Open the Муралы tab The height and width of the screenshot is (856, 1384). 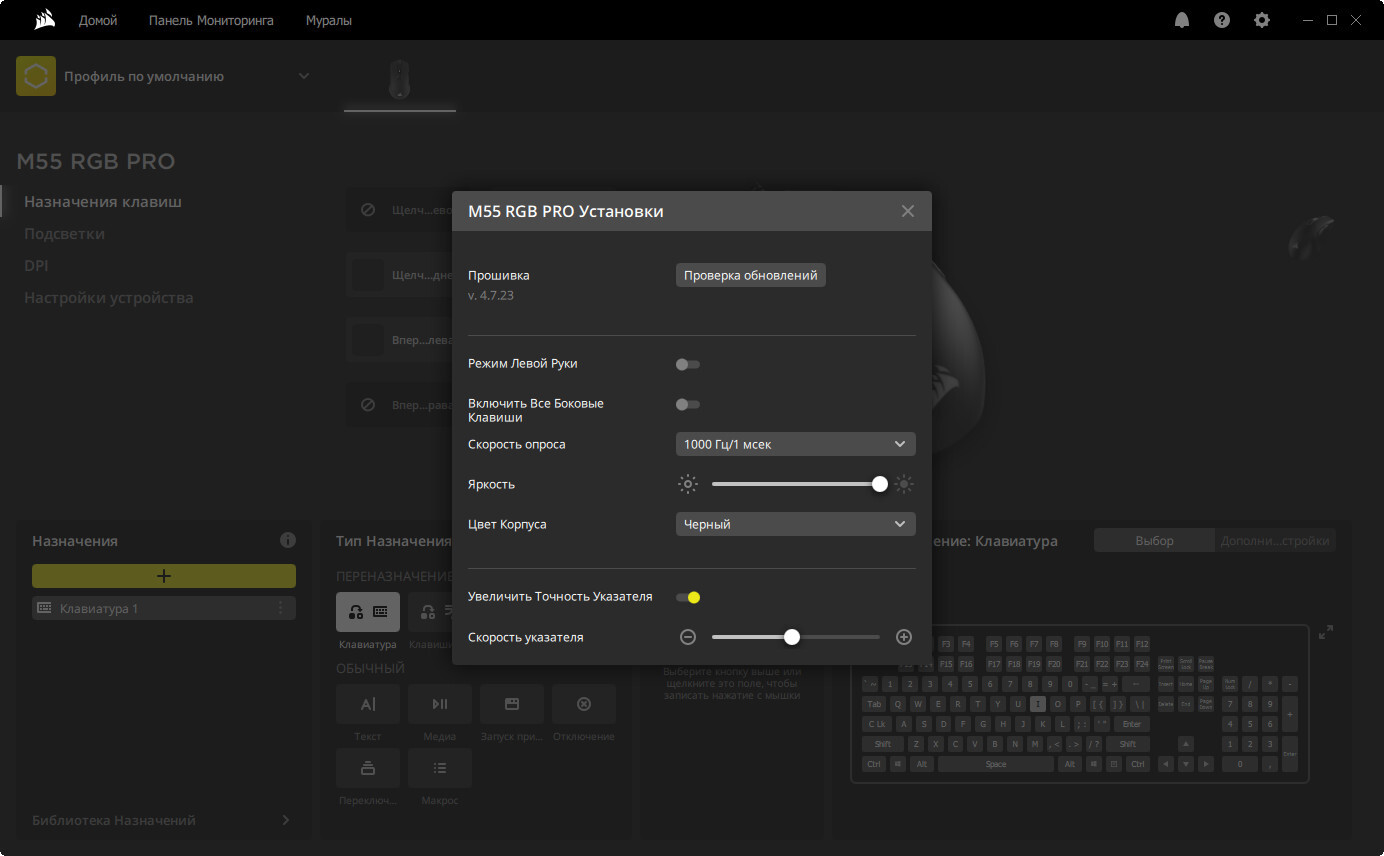click(x=329, y=20)
